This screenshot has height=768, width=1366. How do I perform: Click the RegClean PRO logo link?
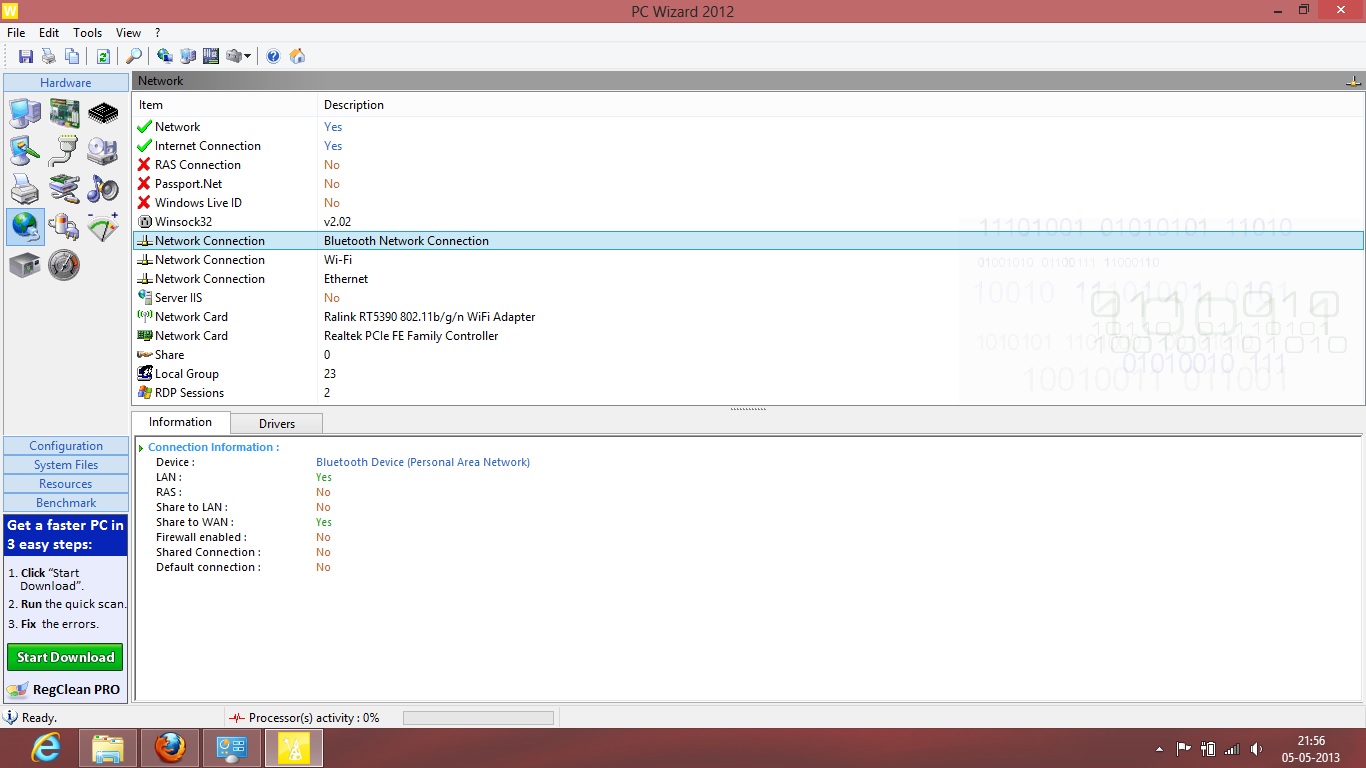point(64,689)
